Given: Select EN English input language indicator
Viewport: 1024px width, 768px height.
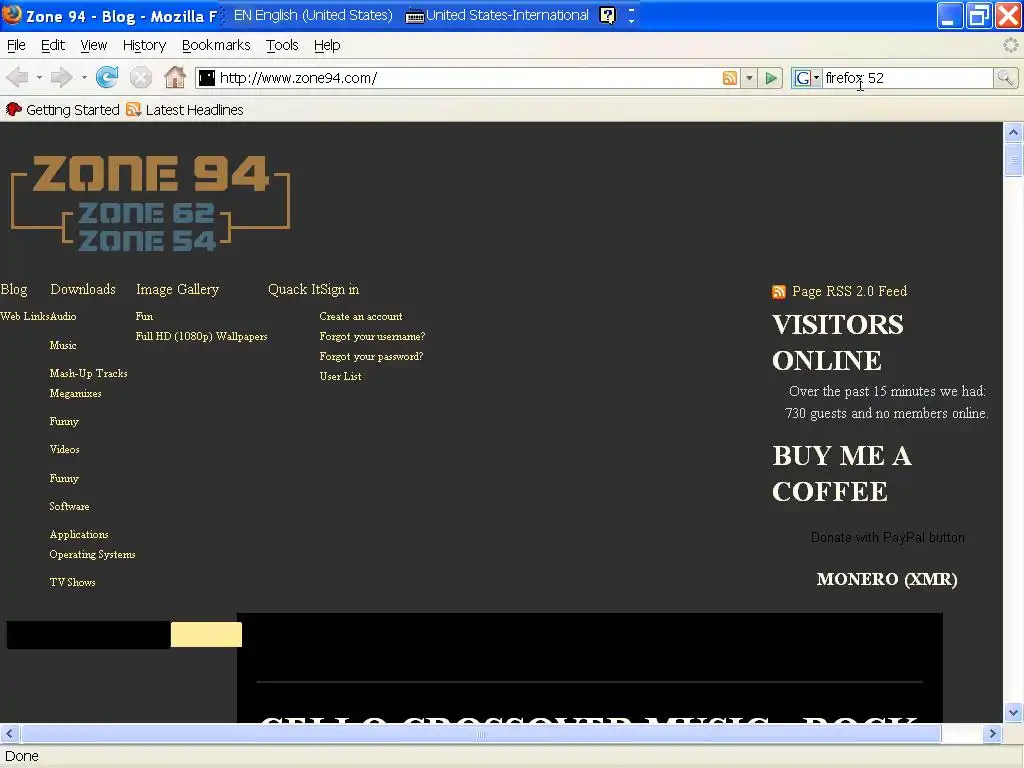Looking at the screenshot, I should (313, 15).
